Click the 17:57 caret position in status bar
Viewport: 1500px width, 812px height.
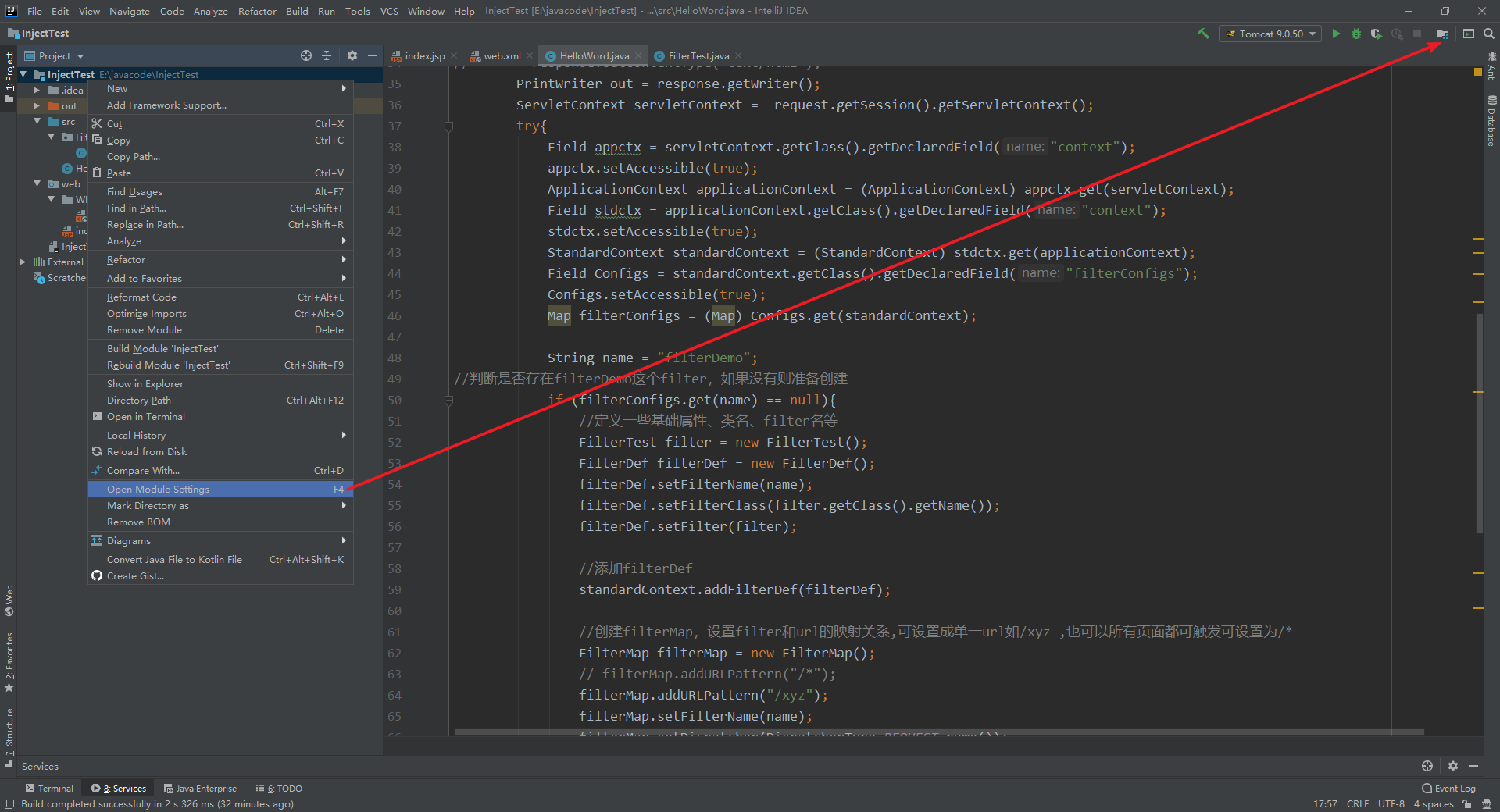[x=1325, y=803]
